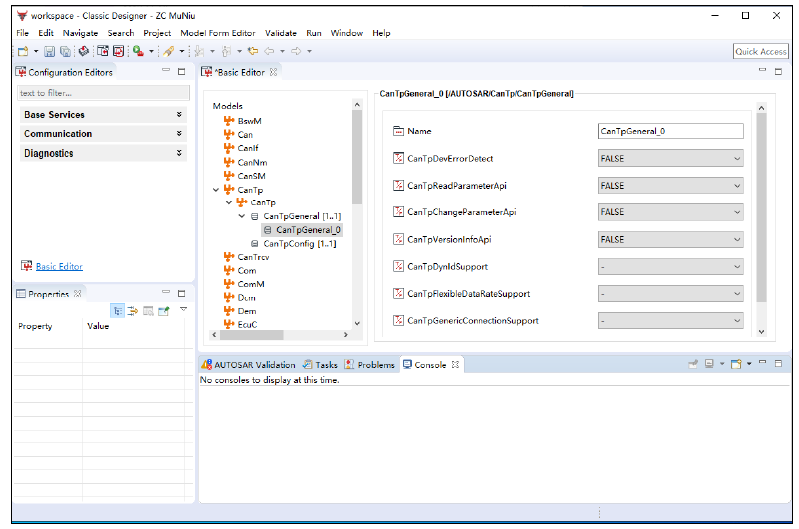Screen dimensions: 799x529
Task: Expand Diagnostics section
Action: coord(179,152)
